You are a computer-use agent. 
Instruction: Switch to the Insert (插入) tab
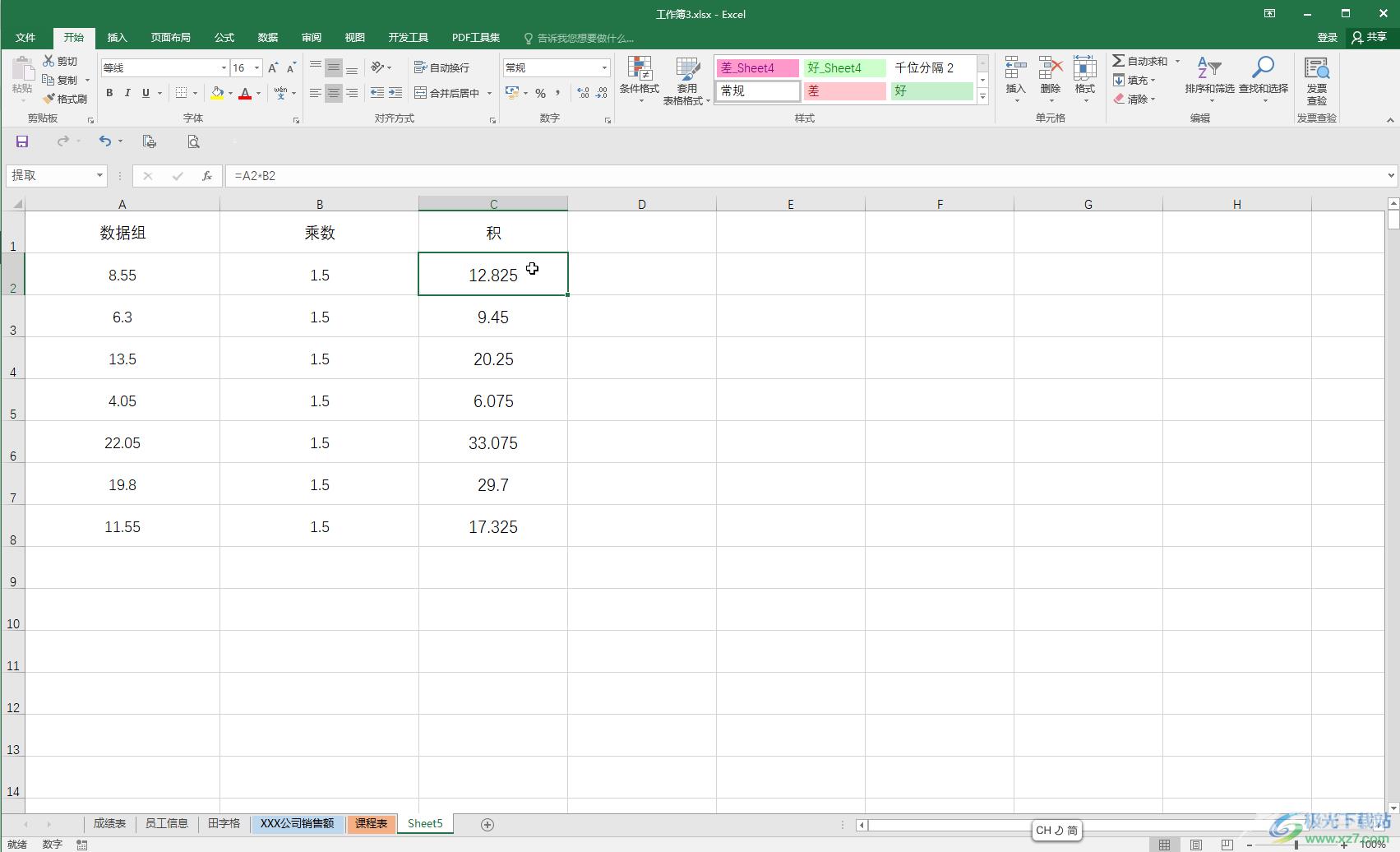pos(118,38)
